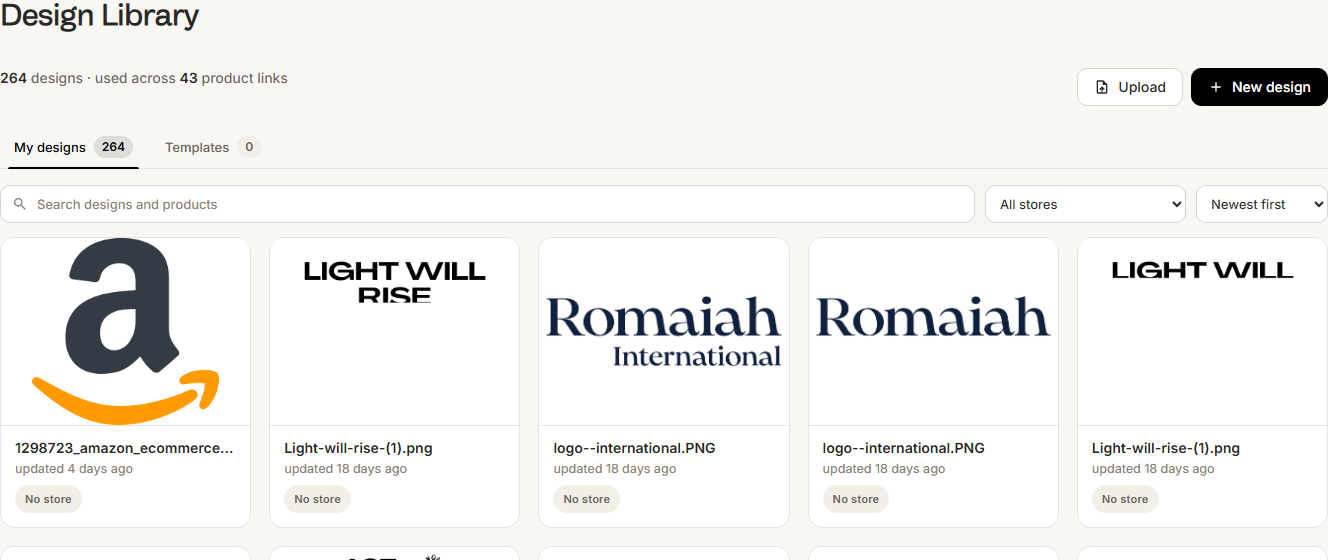Screen dimensions: 1328x560
Task: Open the single-line LIGHT WILL thumbnail
Action: pos(1202,331)
